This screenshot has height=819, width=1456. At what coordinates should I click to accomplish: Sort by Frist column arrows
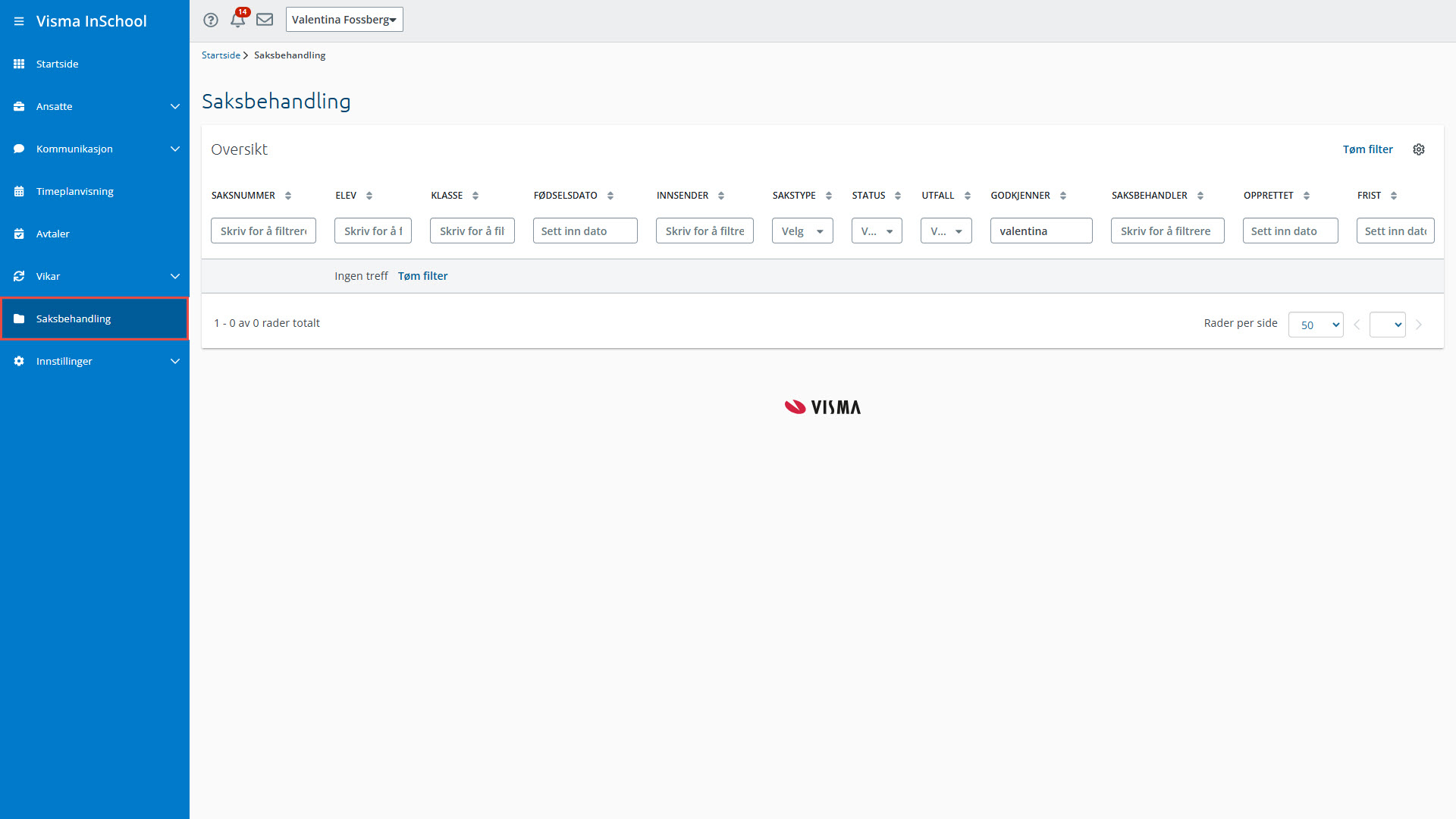(1394, 196)
